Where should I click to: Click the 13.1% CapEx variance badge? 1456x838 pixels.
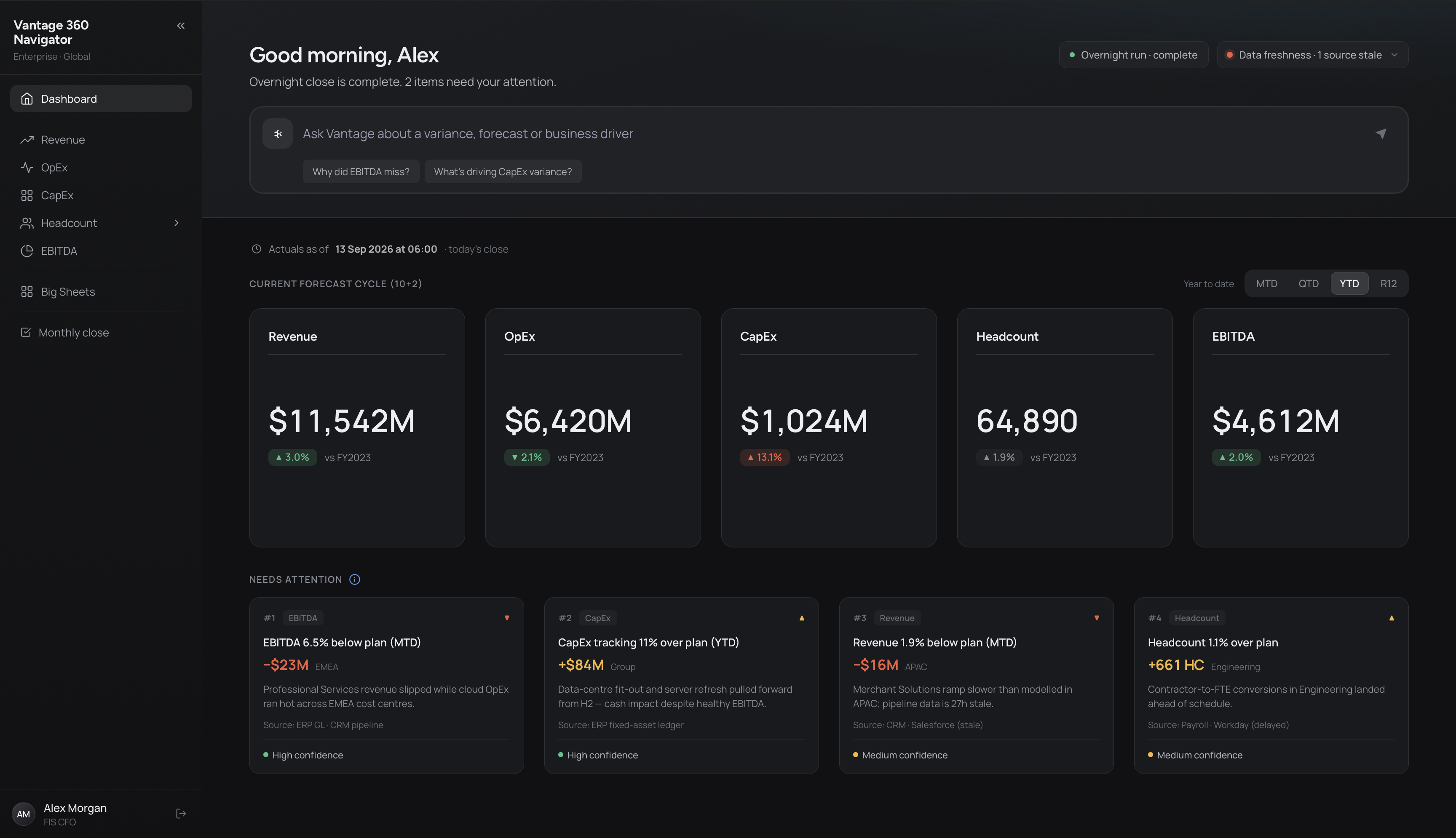(765, 457)
